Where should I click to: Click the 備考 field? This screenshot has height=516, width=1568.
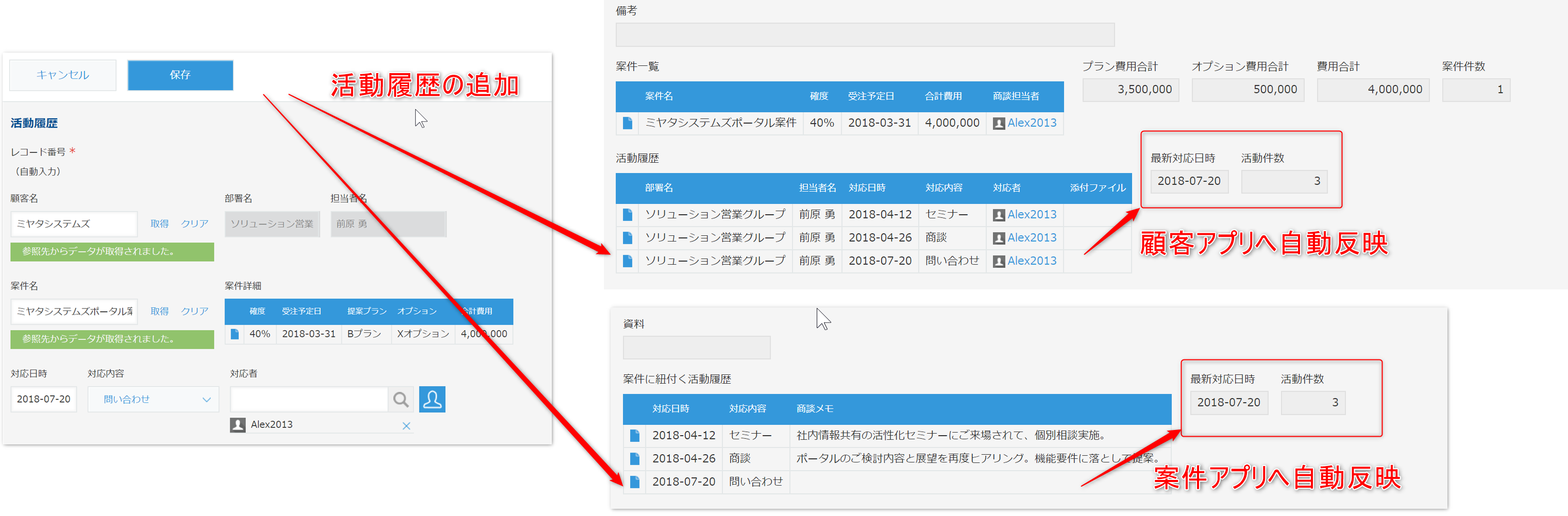(x=865, y=35)
